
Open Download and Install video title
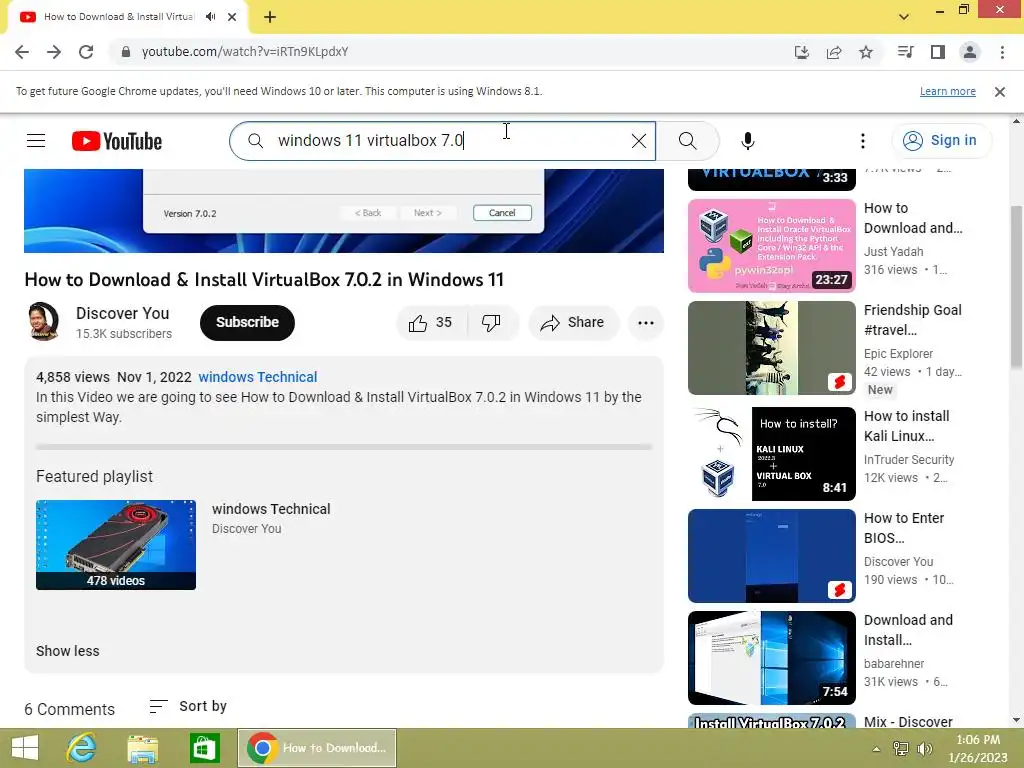[908, 630]
